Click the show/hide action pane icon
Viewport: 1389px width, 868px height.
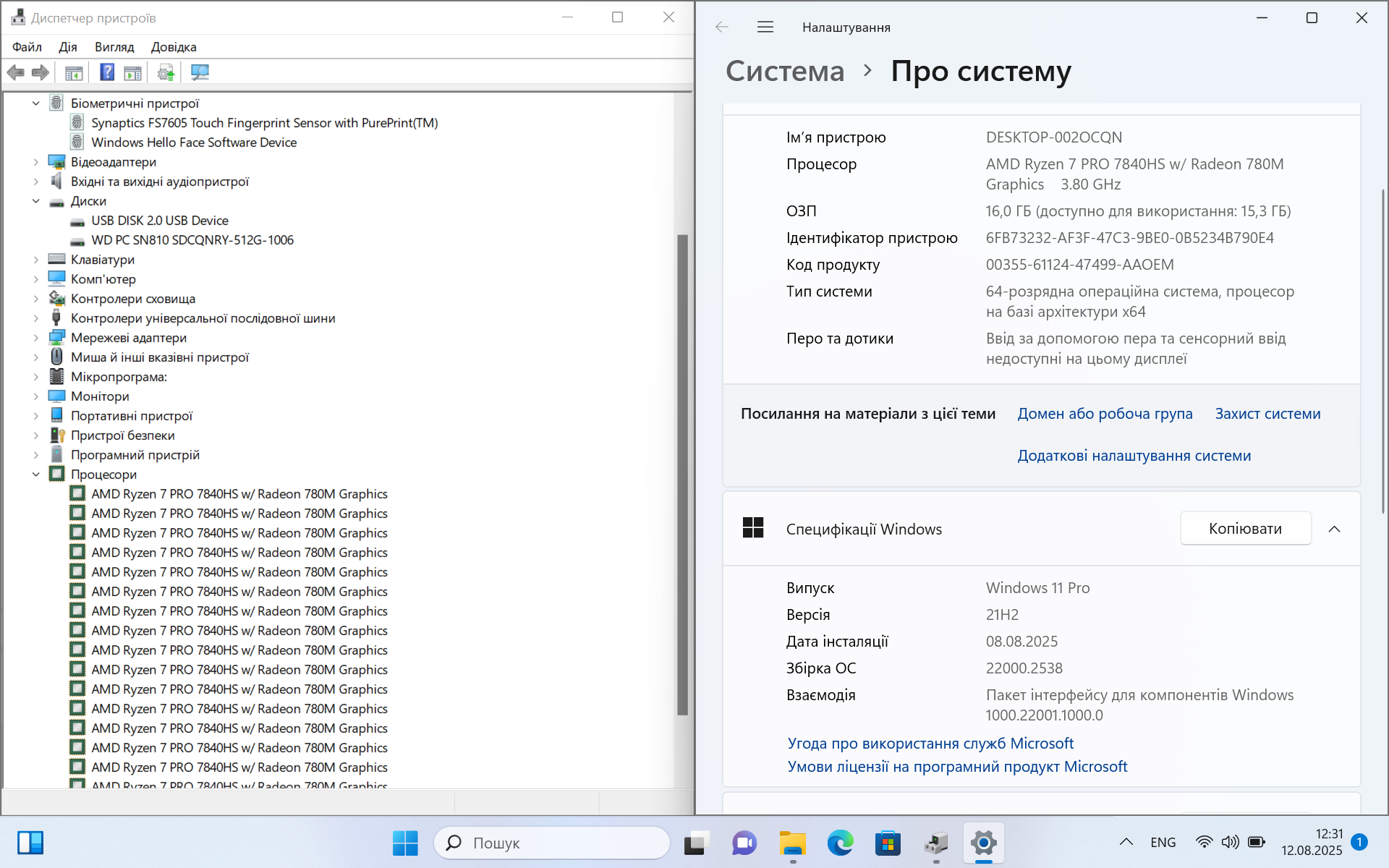click(x=133, y=72)
